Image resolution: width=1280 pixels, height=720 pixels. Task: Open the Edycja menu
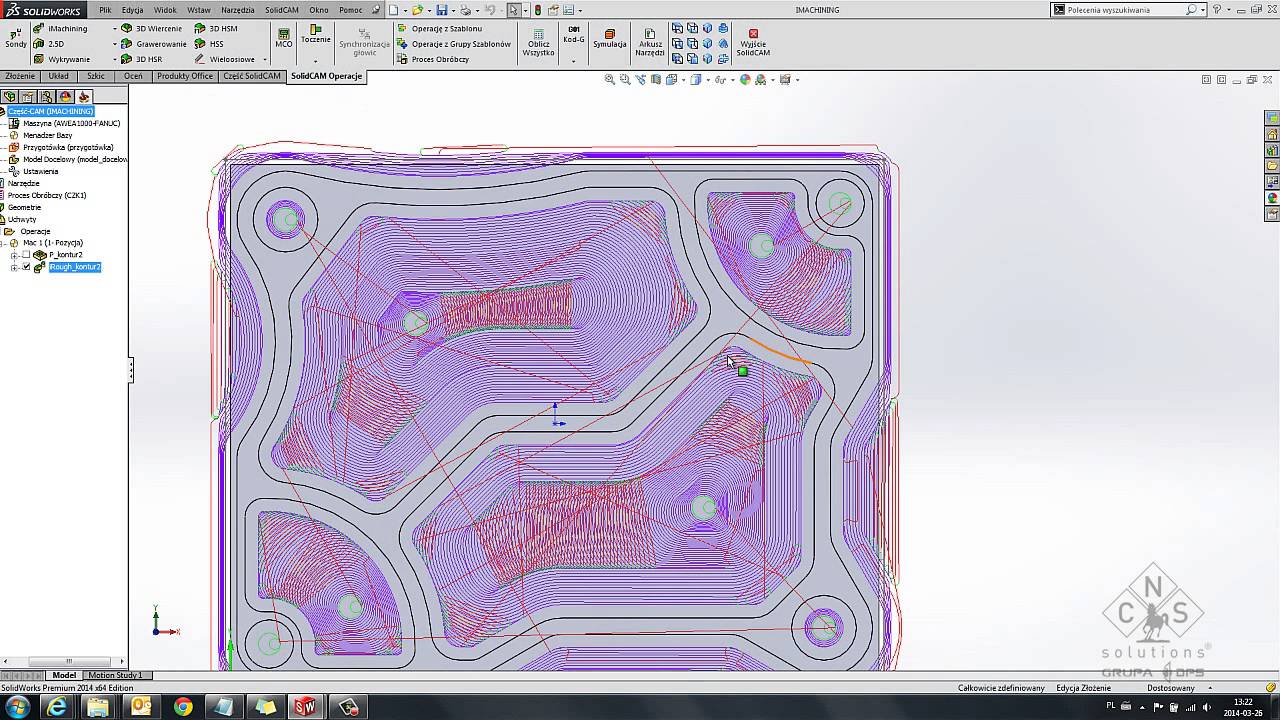tap(132, 10)
